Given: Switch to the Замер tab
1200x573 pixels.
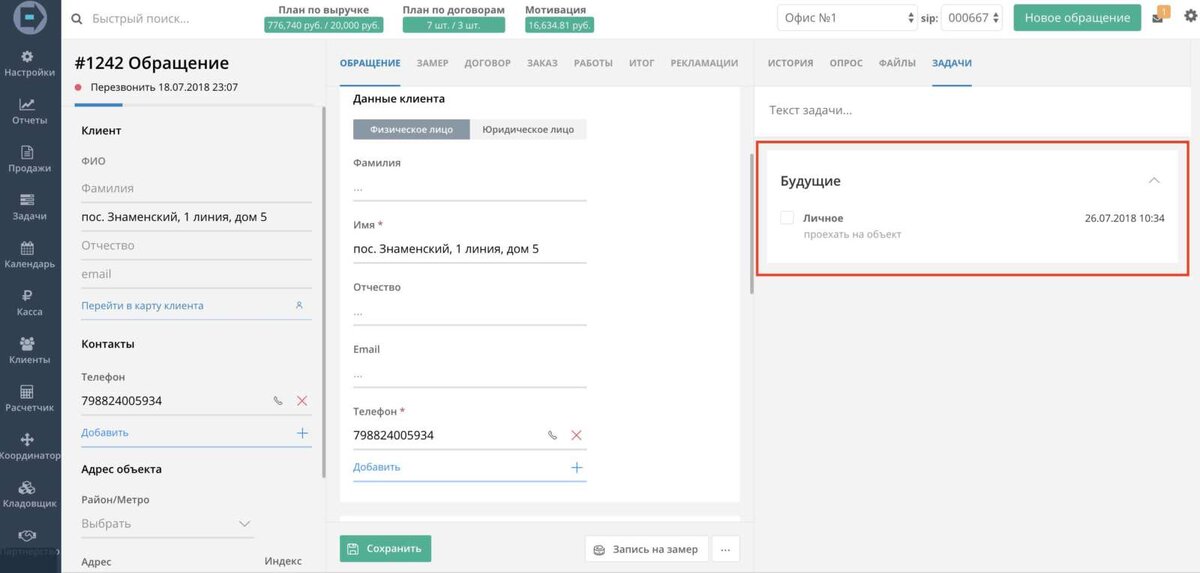Looking at the screenshot, I should click(x=432, y=63).
